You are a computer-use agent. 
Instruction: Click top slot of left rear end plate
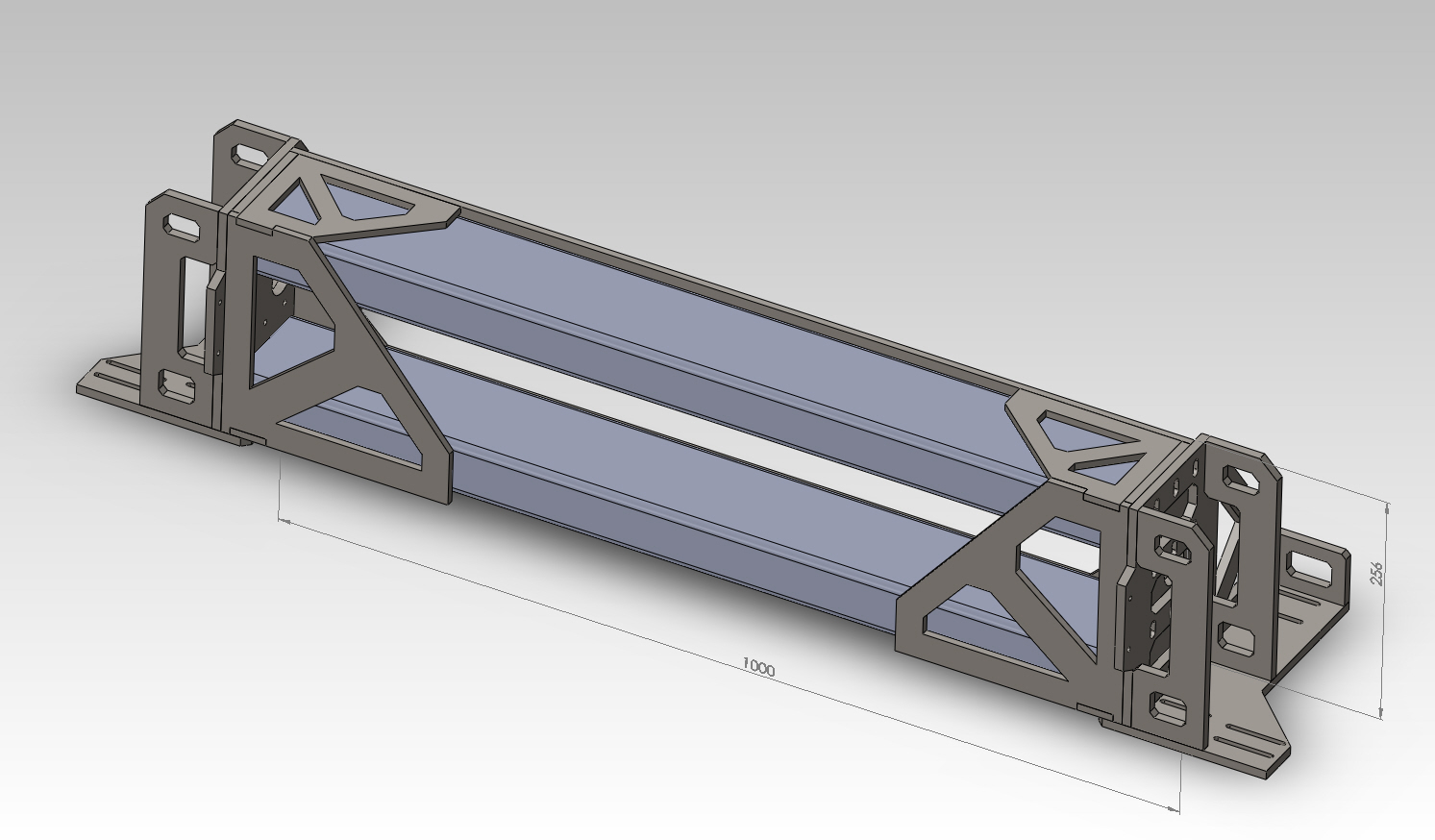pos(249,154)
